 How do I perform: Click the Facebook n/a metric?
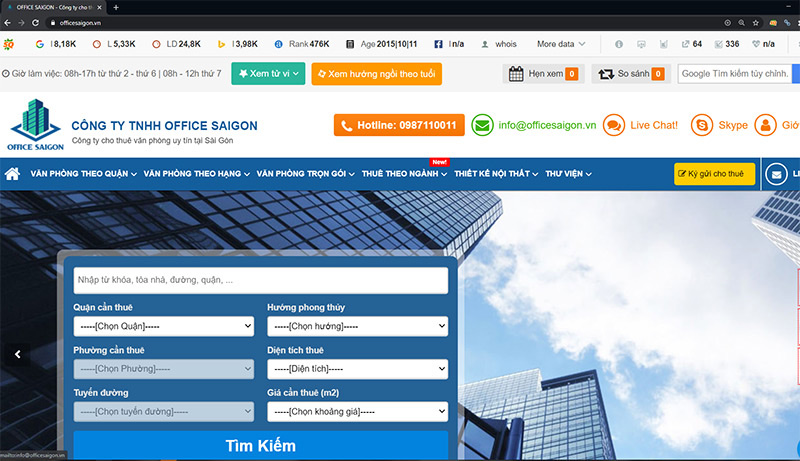(x=449, y=44)
